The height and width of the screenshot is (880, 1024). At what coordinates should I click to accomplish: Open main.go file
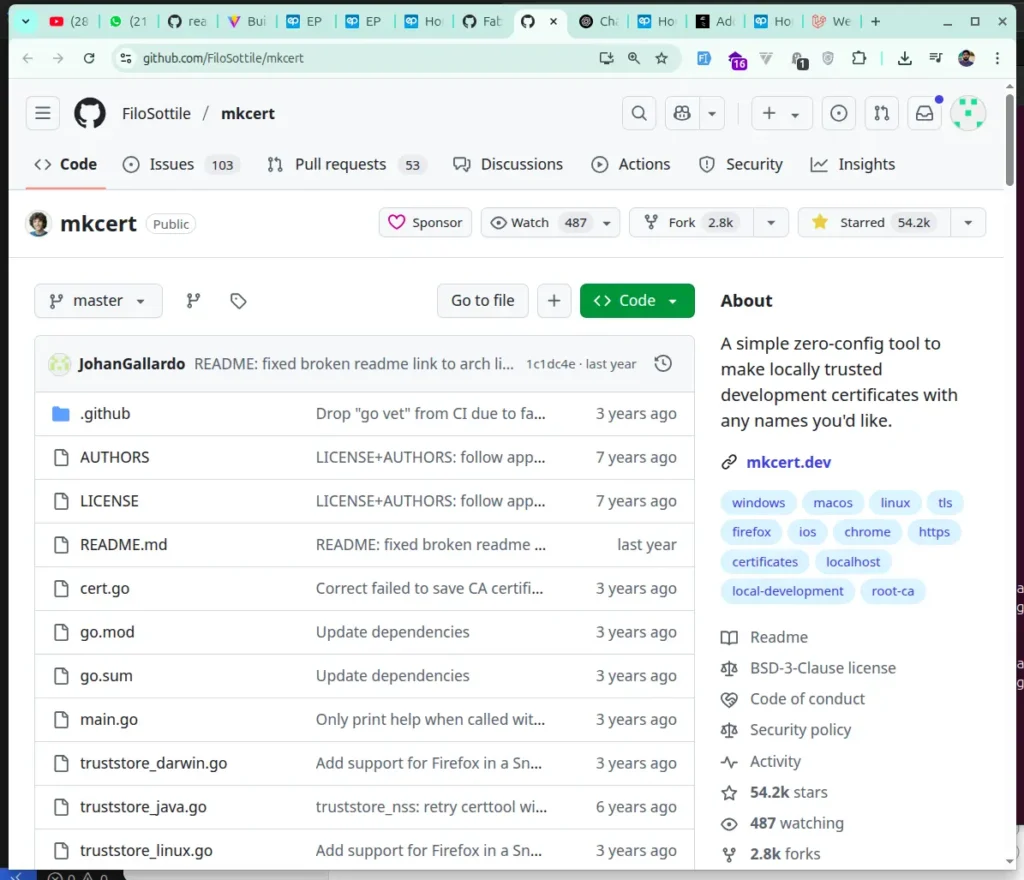(x=108, y=719)
